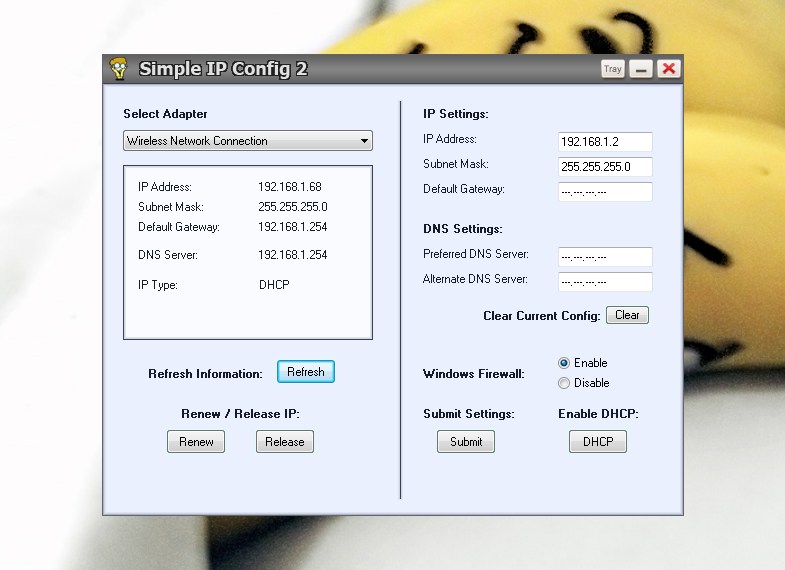Click the Clear Current Config label
Image resolution: width=785 pixels, height=570 pixels.
[542, 316]
